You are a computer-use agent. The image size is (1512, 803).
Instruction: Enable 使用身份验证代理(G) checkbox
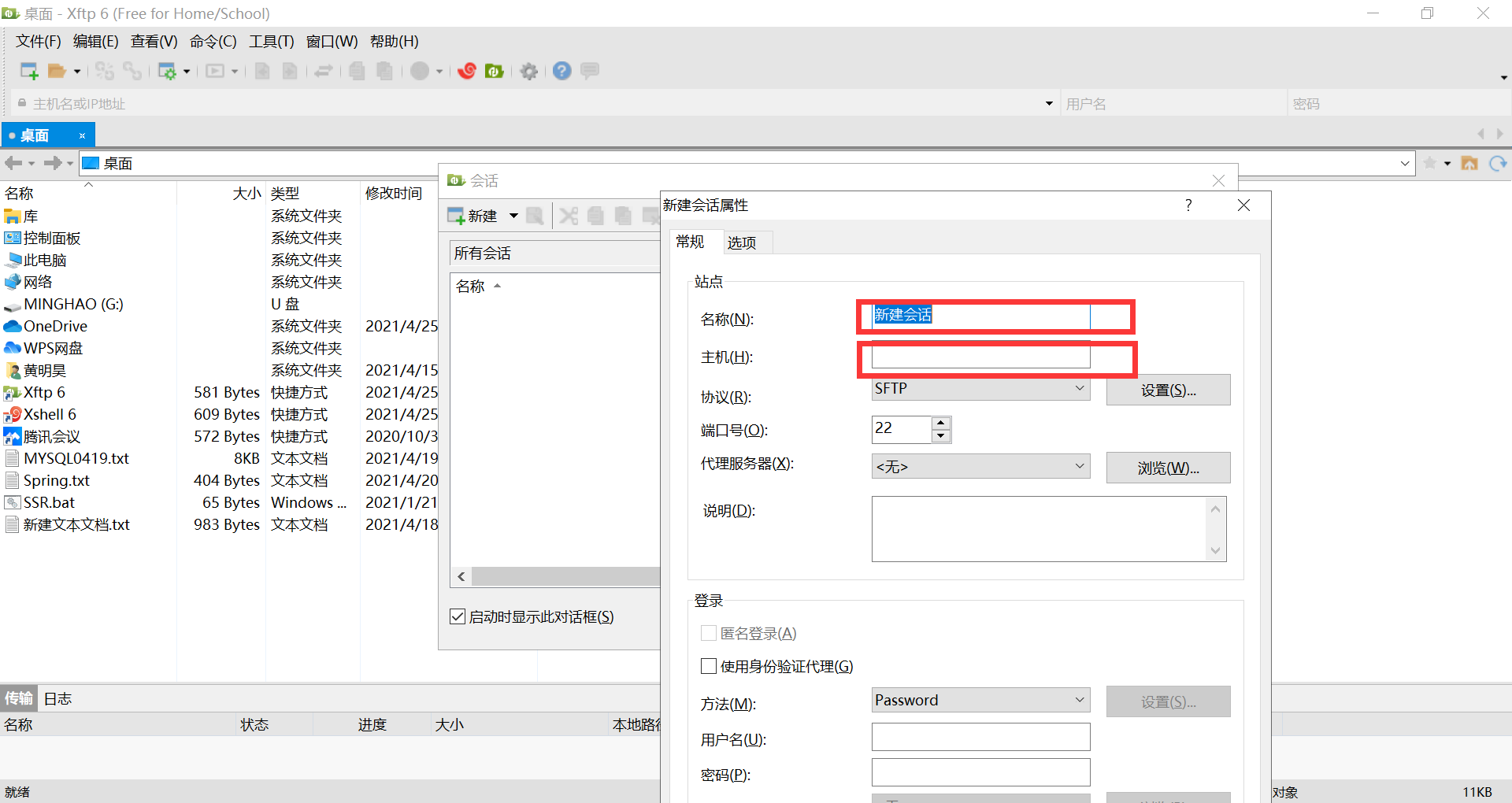click(709, 666)
